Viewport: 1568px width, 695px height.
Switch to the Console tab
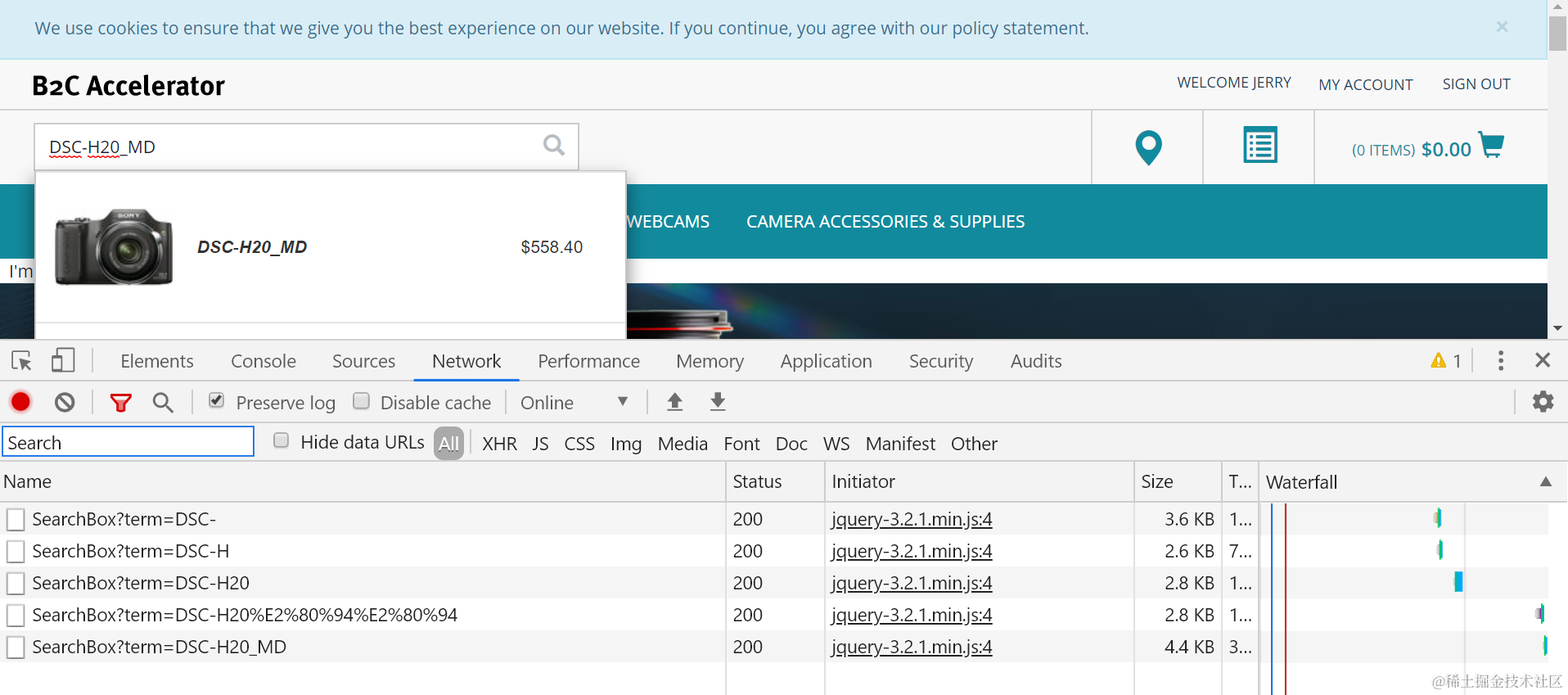[264, 361]
